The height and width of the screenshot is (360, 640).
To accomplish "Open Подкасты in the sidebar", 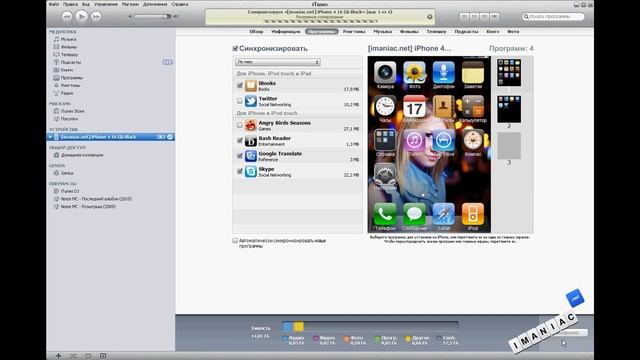I will coord(71,62).
